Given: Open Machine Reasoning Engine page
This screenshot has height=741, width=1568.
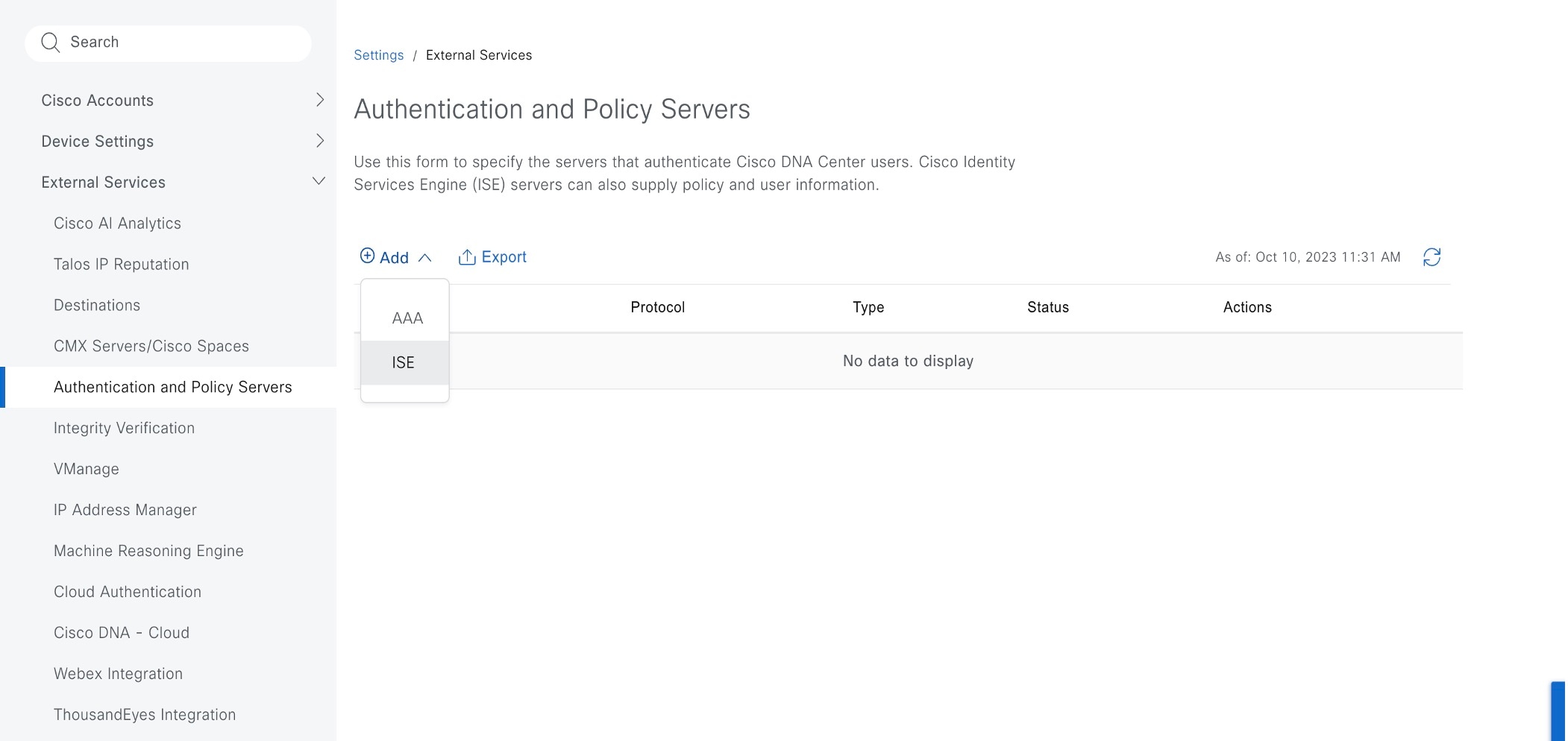Looking at the screenshot, I should [148, 551].
